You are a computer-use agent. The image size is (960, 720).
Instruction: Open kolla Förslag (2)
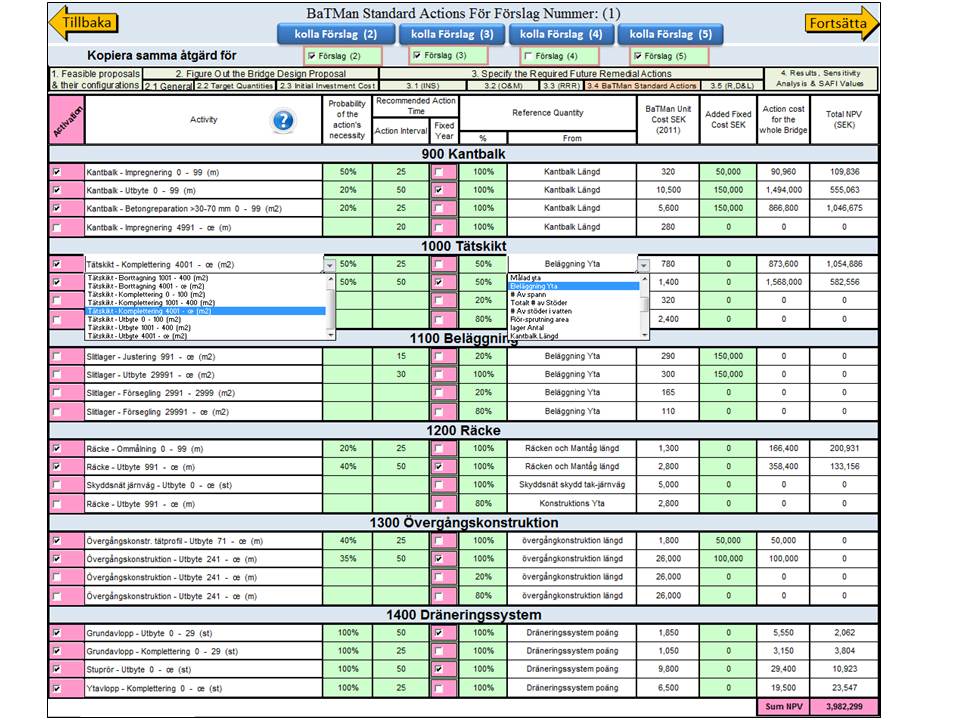336,34
